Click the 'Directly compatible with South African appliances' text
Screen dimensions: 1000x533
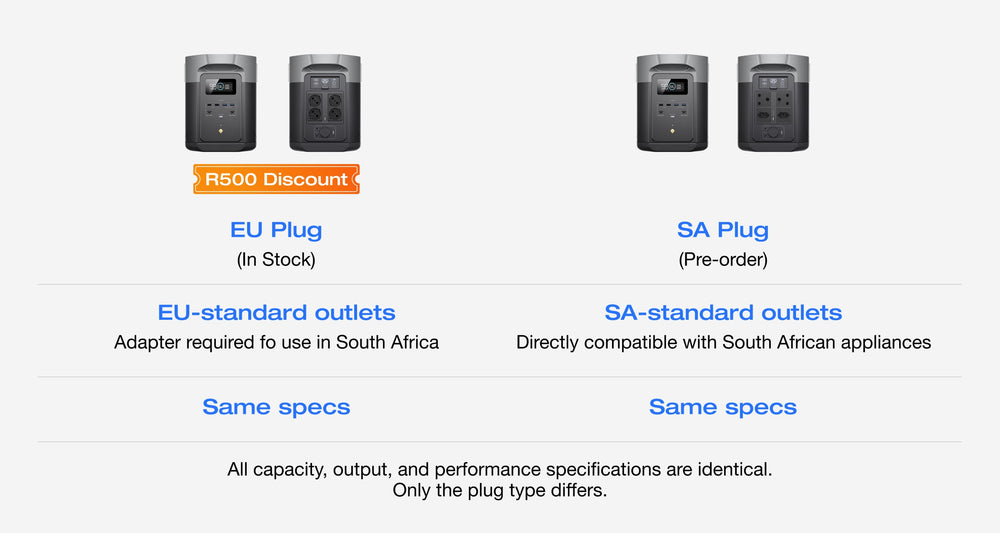723,342
